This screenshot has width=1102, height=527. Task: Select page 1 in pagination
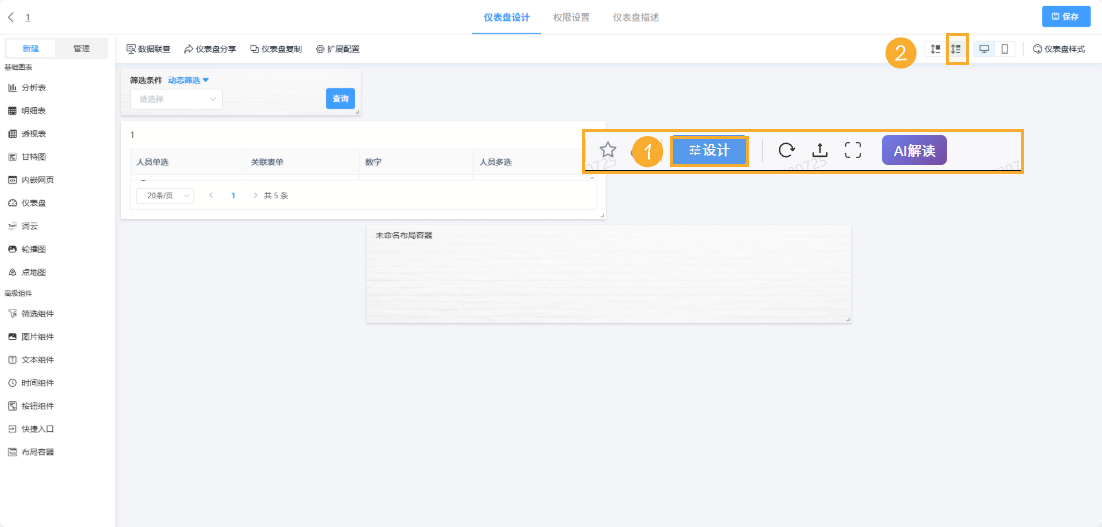click(233, 196)
